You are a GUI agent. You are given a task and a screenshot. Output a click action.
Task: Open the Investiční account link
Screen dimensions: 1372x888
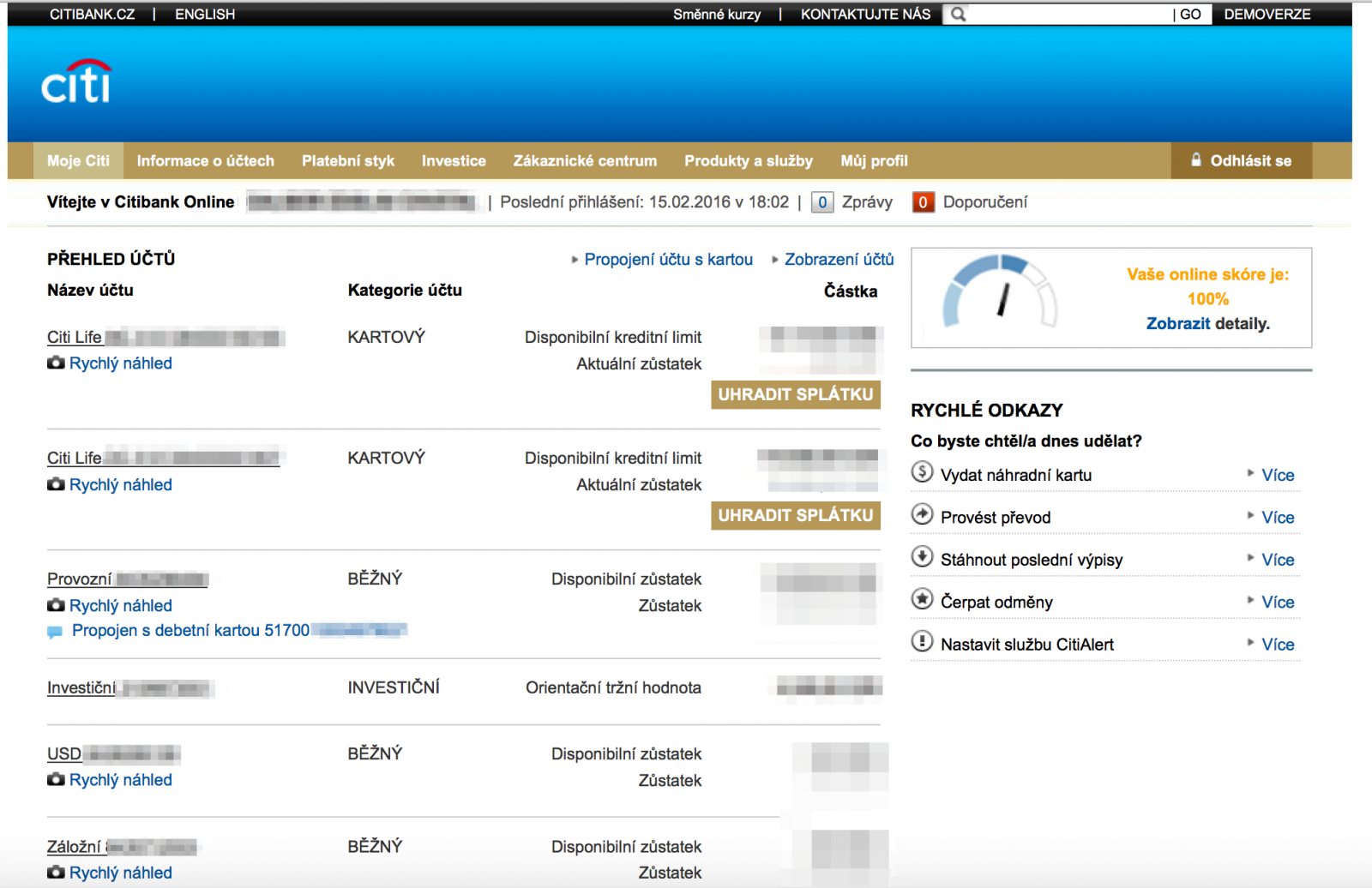[x=129, y=688]
